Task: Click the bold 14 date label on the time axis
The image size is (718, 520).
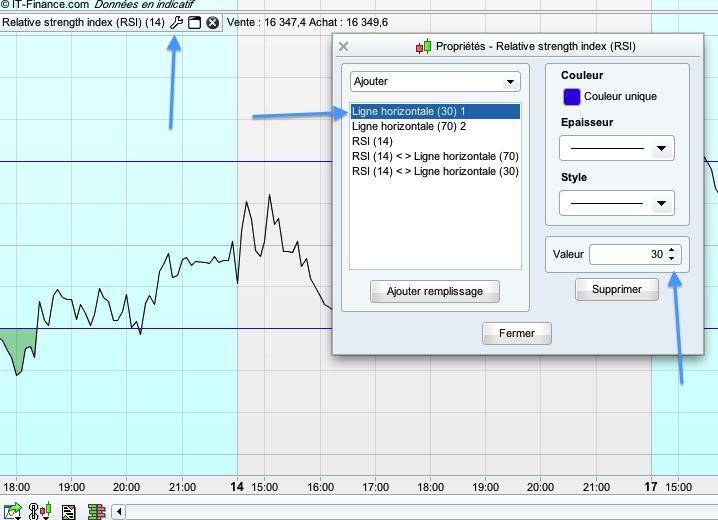Action: pos(237,487)
